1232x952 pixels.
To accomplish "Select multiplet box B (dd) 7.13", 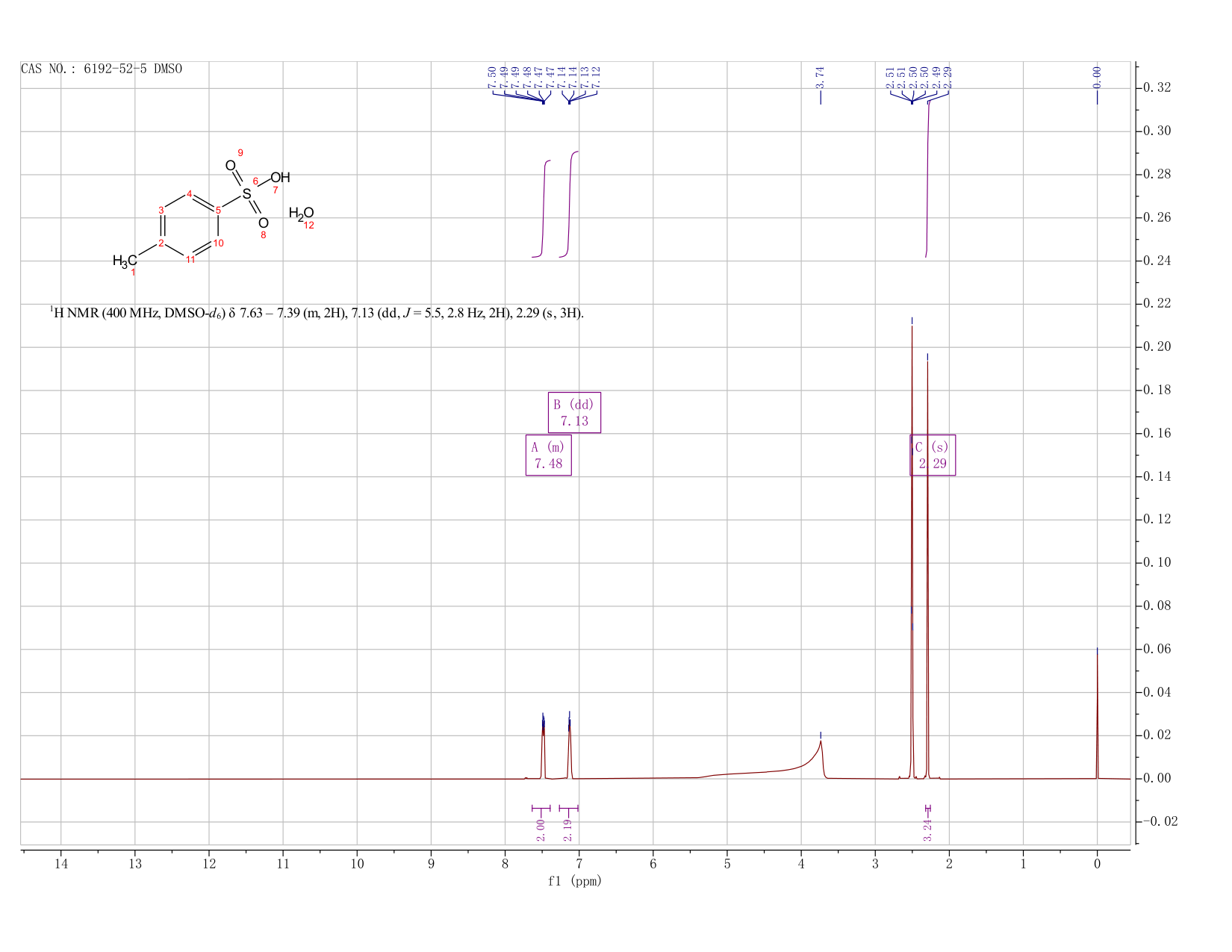I will click(x=575, y=412).
